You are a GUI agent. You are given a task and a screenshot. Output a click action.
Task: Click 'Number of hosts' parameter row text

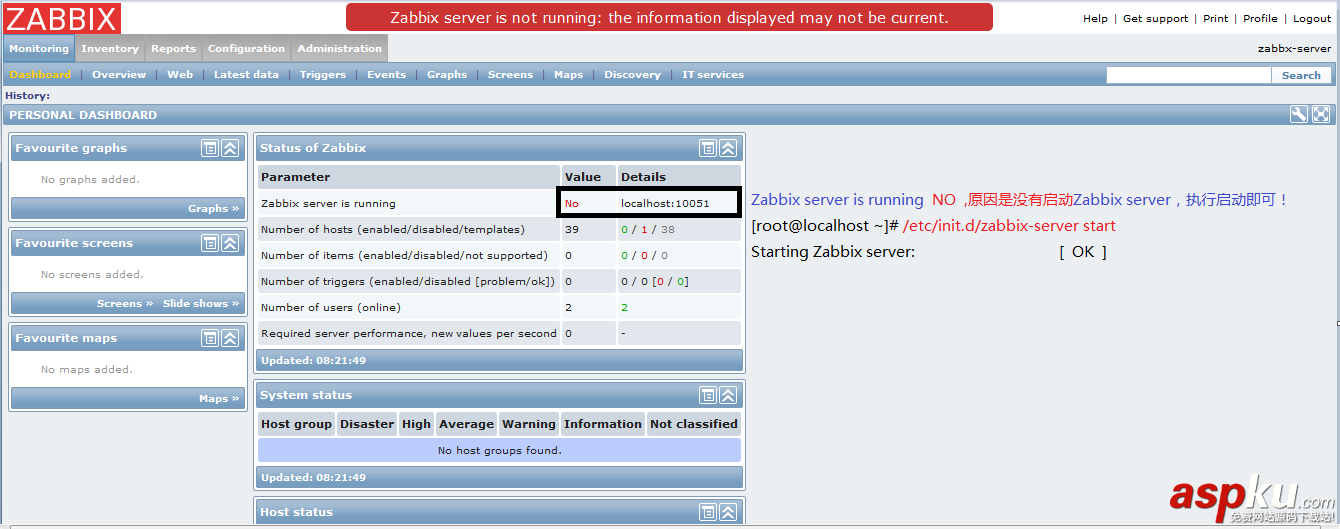393,229
